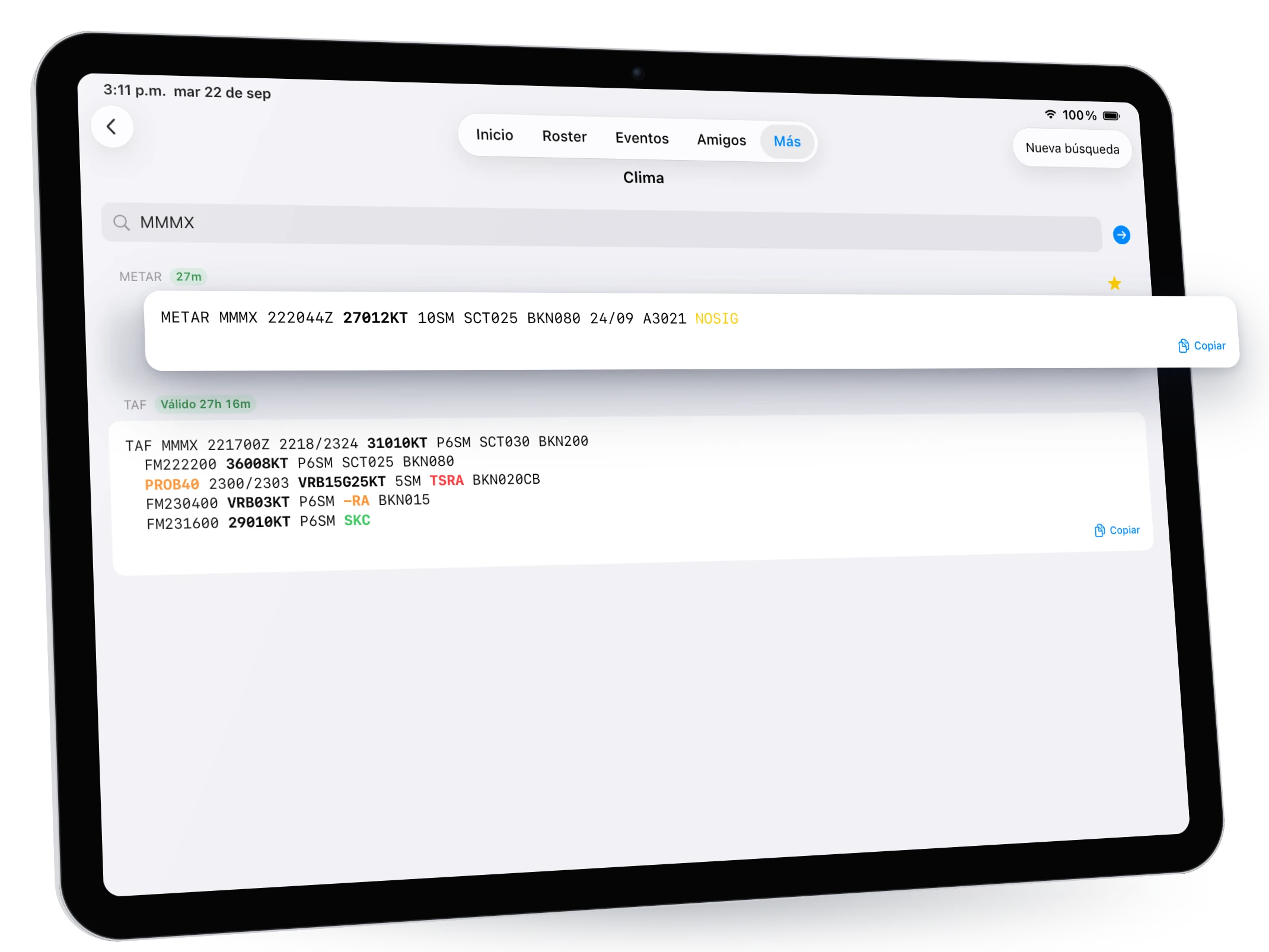Click the BKN020CB cloud code
Viewport: 1269px width, 952px height.
[506, 480]
